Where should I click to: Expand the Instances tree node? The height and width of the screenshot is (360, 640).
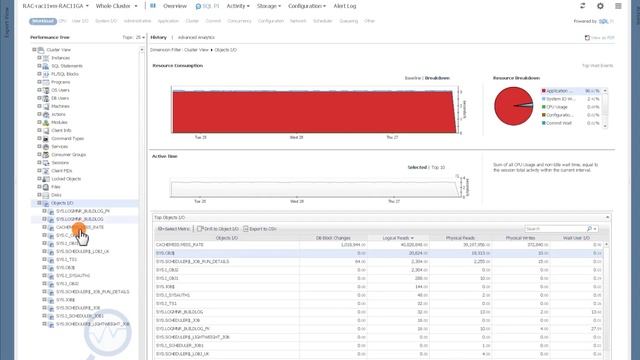[x=40, y=58]
